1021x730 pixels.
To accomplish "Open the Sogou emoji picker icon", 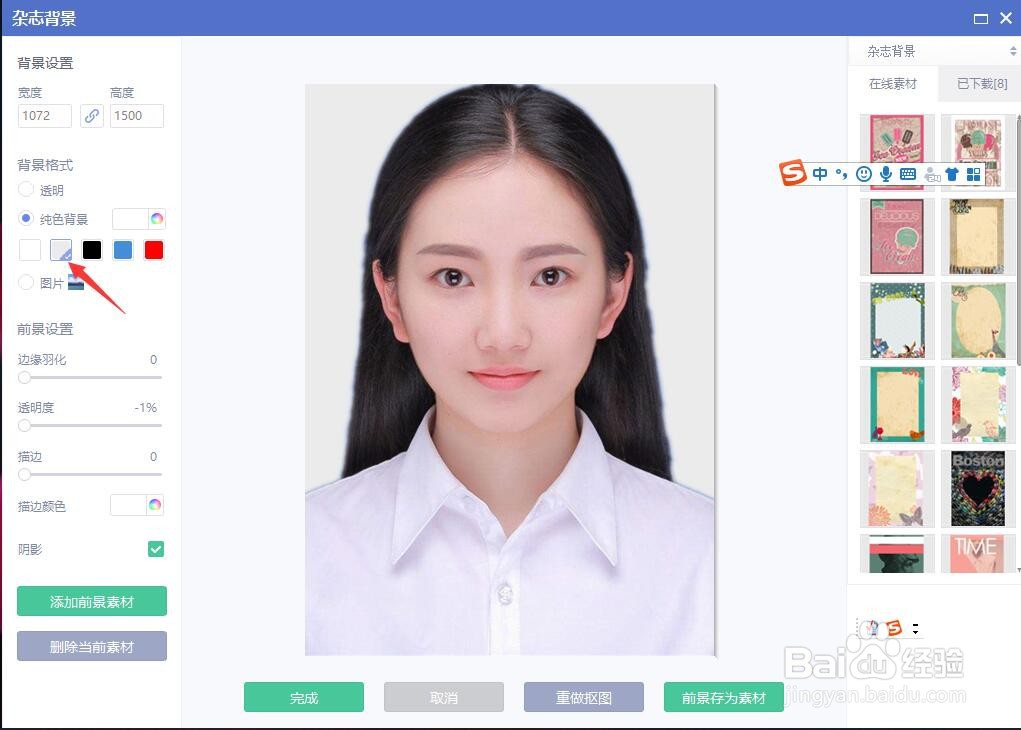I will point(863,173).
